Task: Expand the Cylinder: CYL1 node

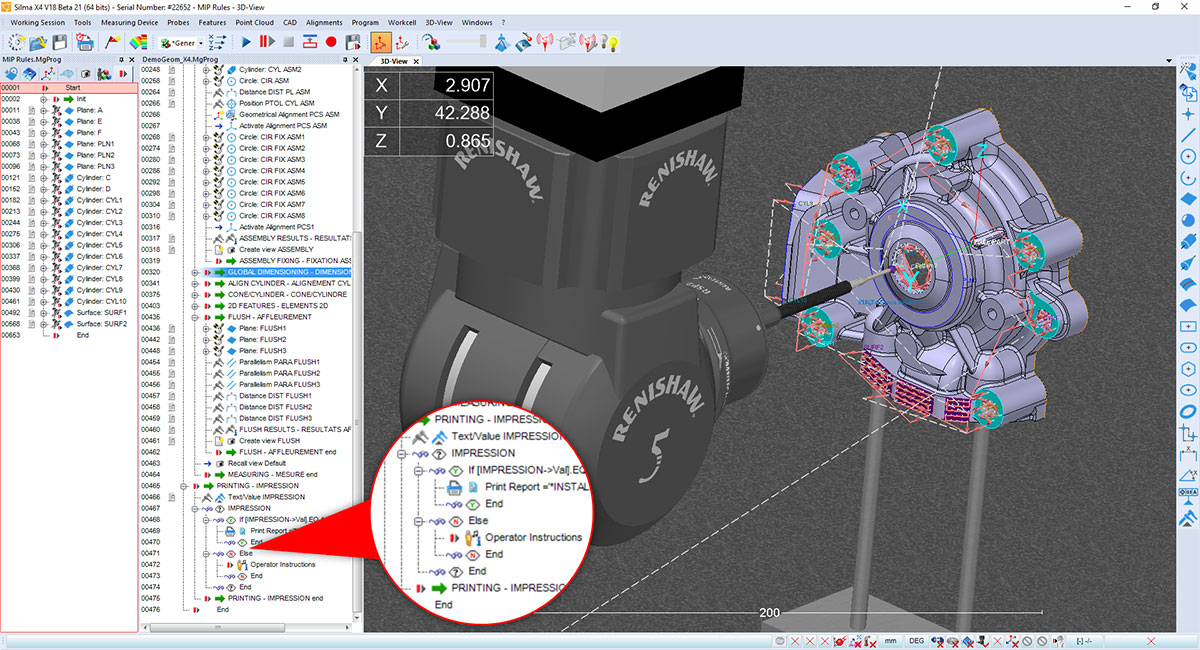Action: (43, 200)
